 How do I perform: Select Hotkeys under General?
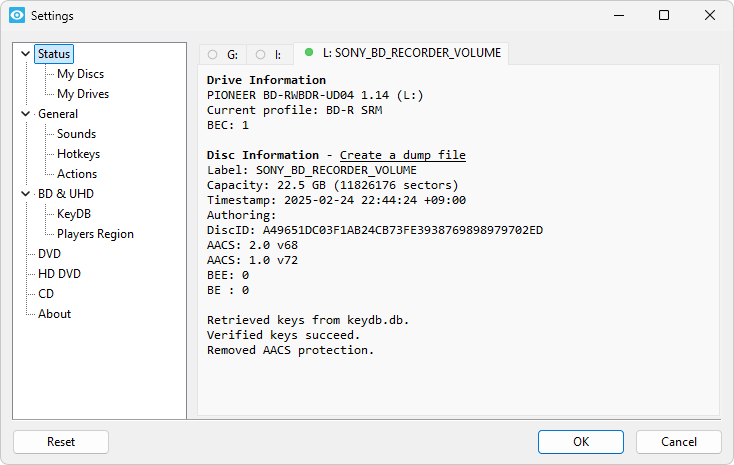(78, 154)
